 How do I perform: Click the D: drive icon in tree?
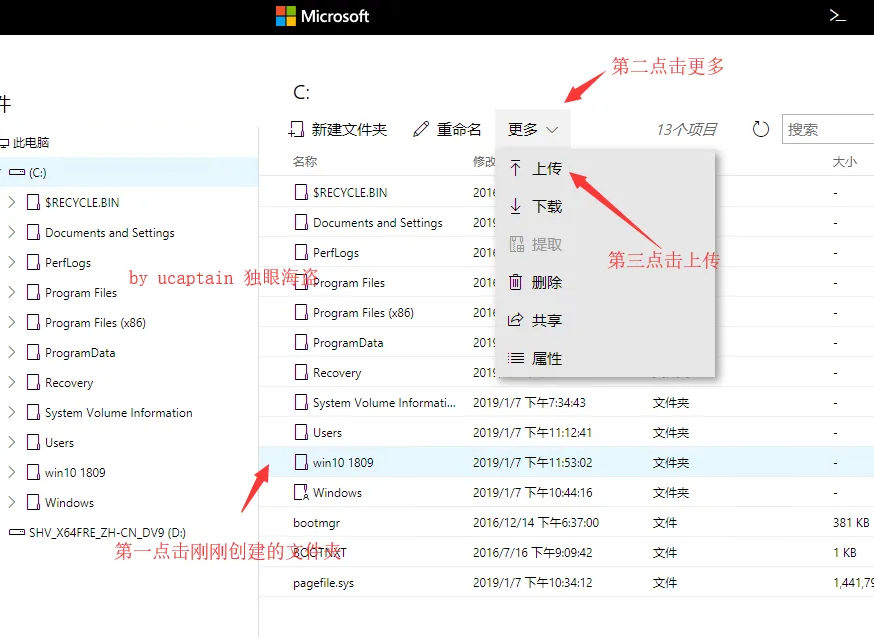(x=17, y=532)
